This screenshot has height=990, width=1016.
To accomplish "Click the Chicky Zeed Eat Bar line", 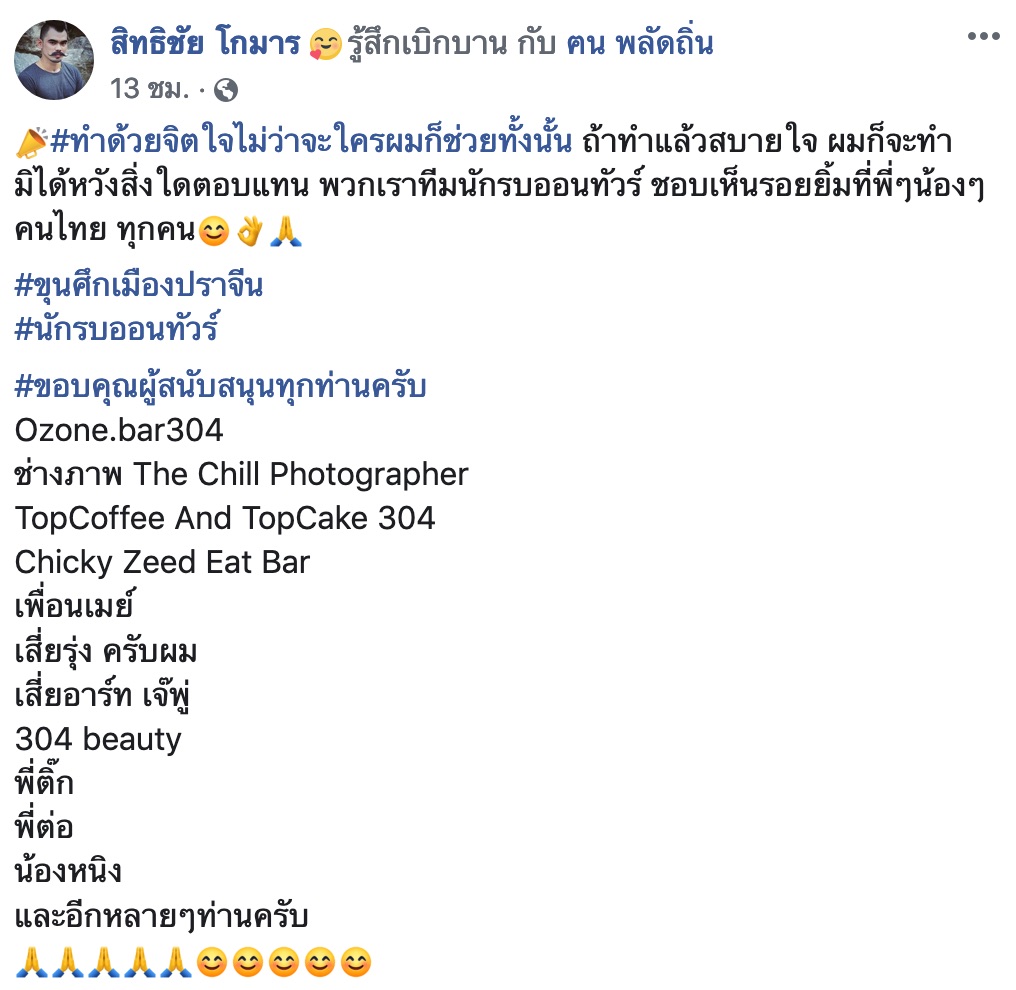I will click(163, 562).
